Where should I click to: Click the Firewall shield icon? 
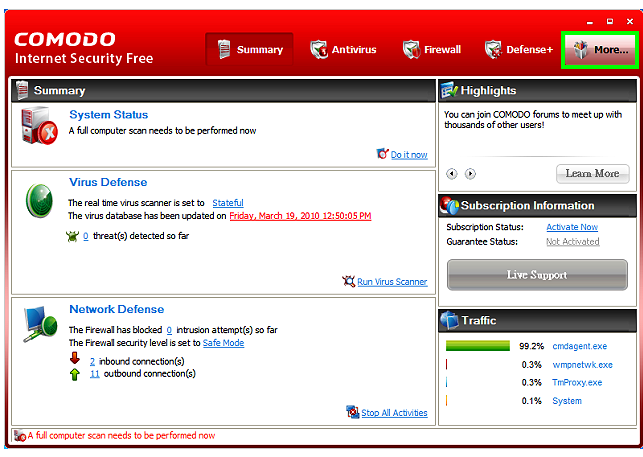(411, 50)
